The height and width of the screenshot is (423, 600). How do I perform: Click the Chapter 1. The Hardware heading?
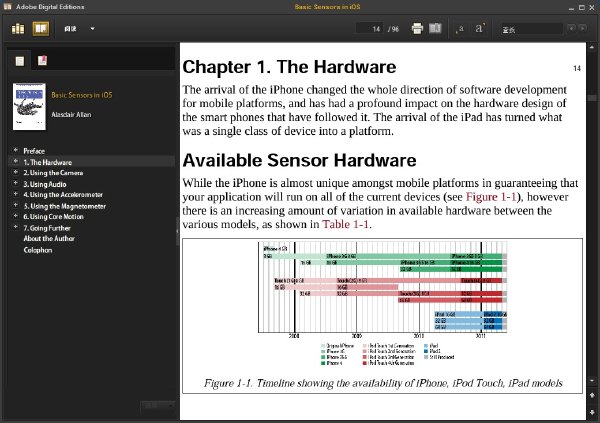(x=289, y=67)
